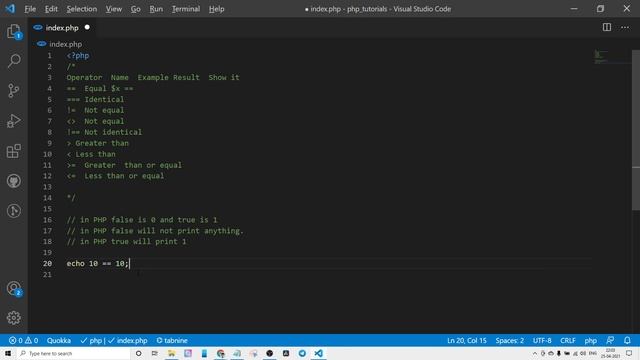Click the '!== Not identical' comment line

[x=104, y=132]
